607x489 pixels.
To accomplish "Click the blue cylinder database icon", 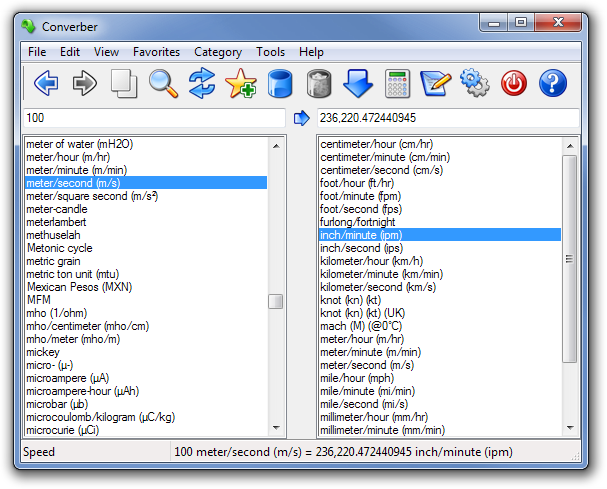I will [279, 83].
